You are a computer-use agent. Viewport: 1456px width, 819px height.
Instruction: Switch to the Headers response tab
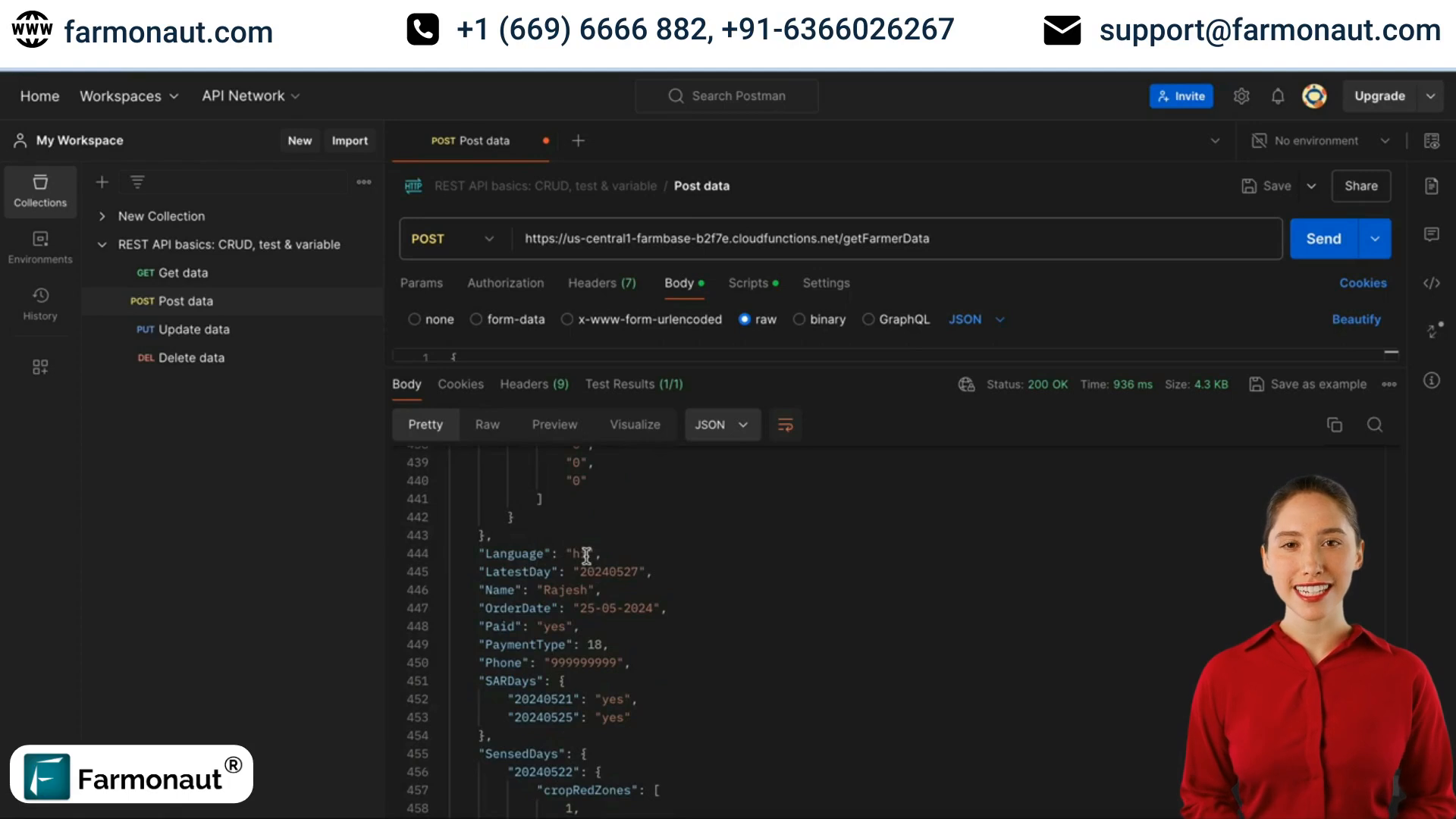(534, 384)
